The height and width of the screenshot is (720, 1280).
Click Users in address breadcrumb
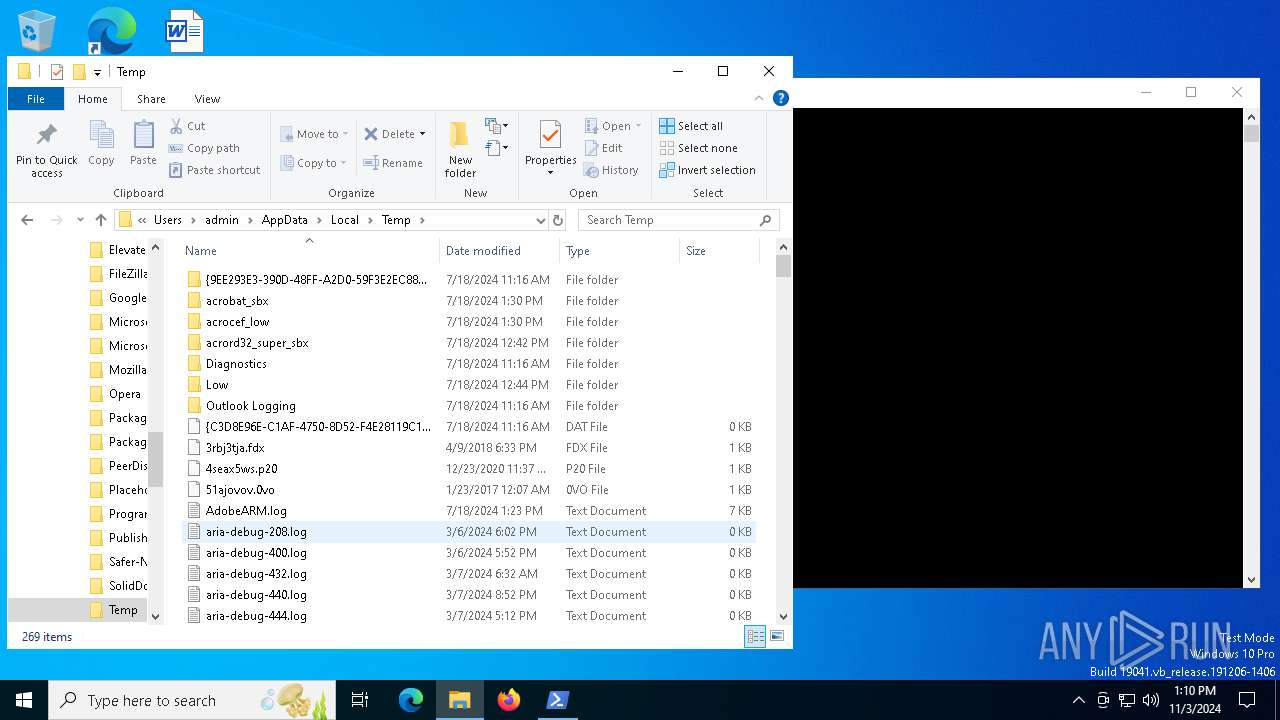coord(168,220)
